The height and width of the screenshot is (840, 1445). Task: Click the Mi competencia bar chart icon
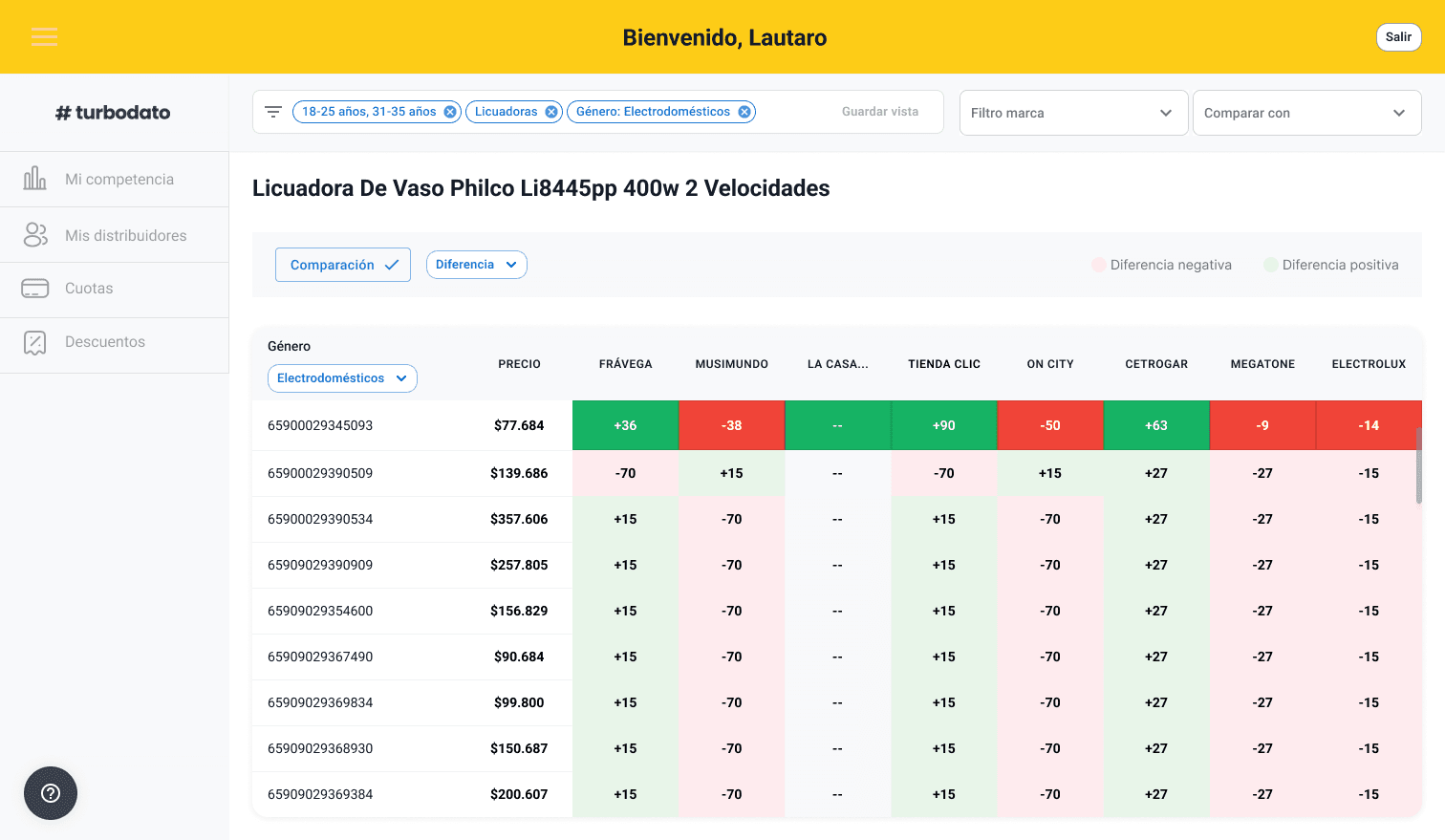coord(35,179)
